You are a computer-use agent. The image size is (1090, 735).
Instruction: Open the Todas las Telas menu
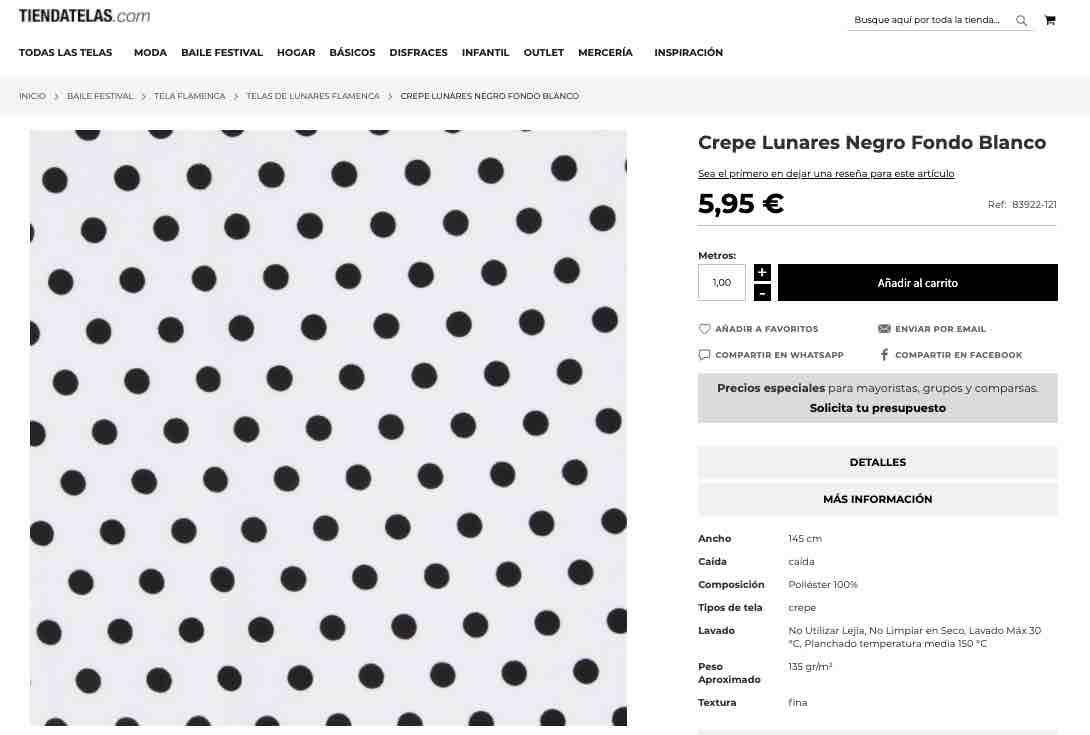click(x=65, y=52)
